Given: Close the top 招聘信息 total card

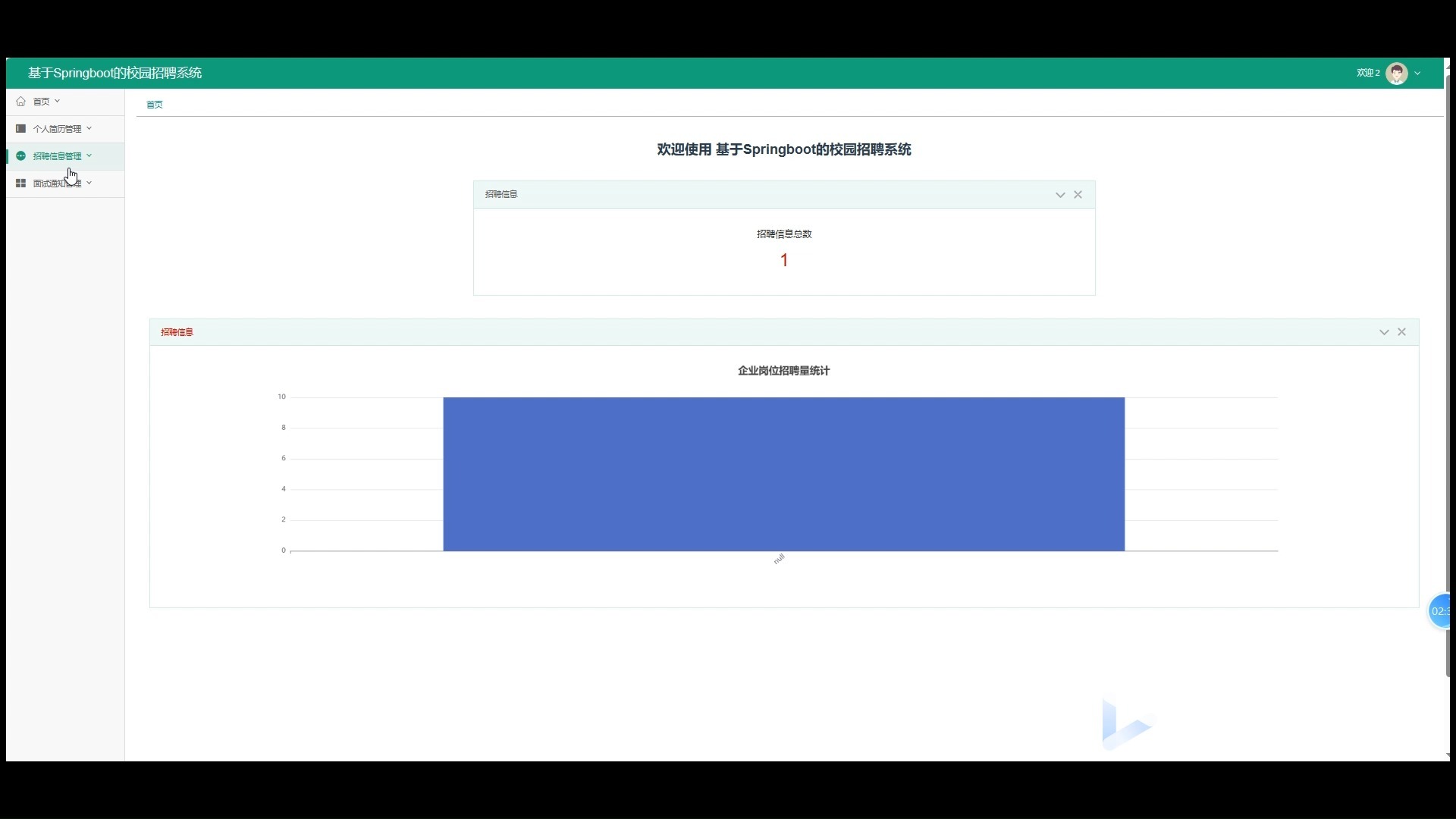Looking at the screenshot, I should (1078, 195).
